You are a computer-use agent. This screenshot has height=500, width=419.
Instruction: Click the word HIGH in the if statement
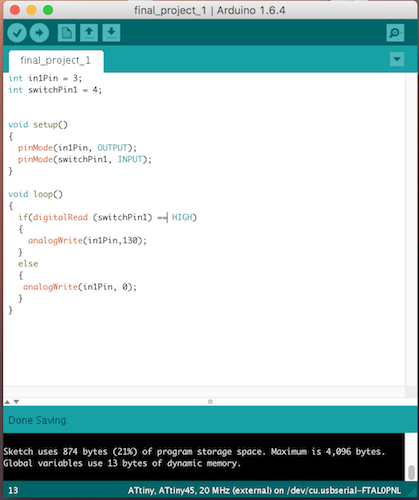point(182,217)
